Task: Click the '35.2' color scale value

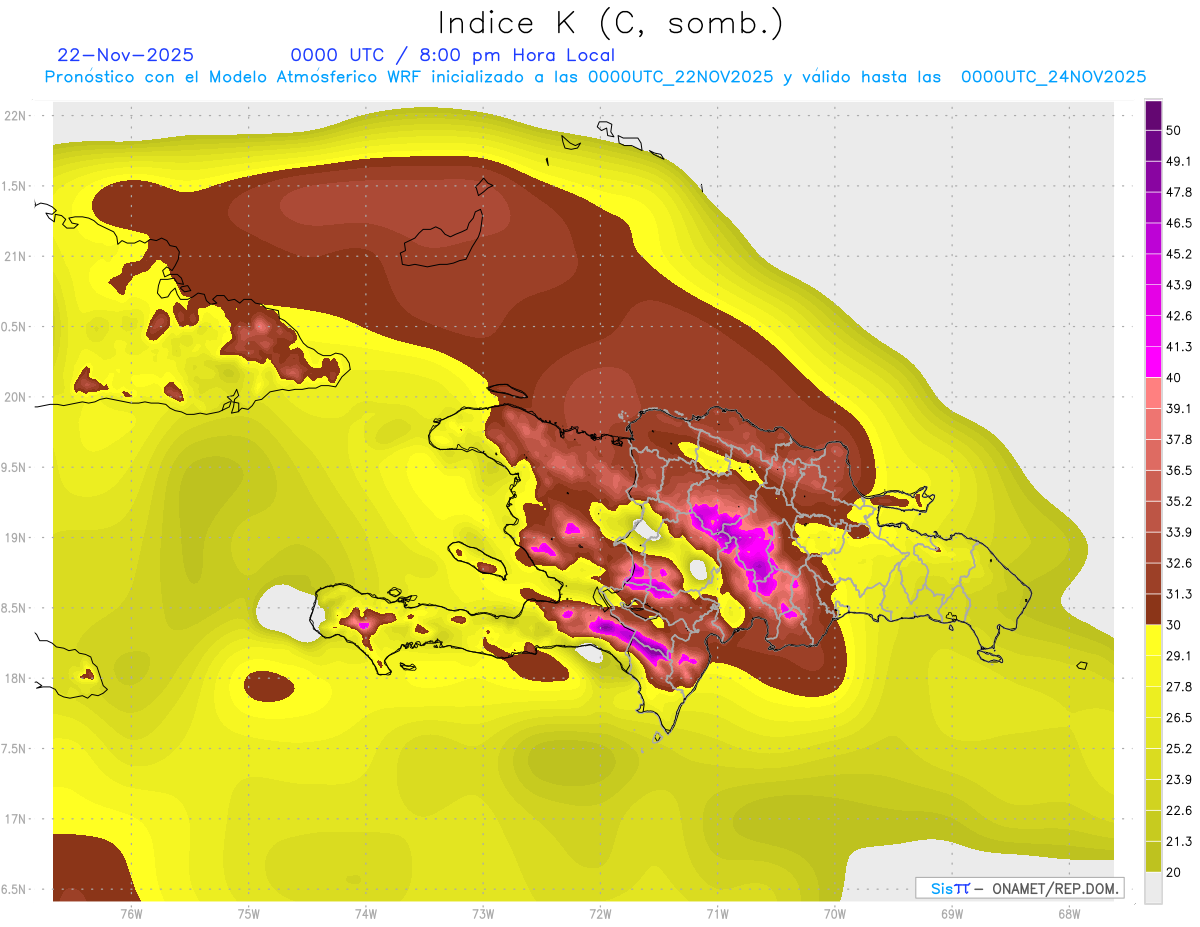Action: 1179,501
